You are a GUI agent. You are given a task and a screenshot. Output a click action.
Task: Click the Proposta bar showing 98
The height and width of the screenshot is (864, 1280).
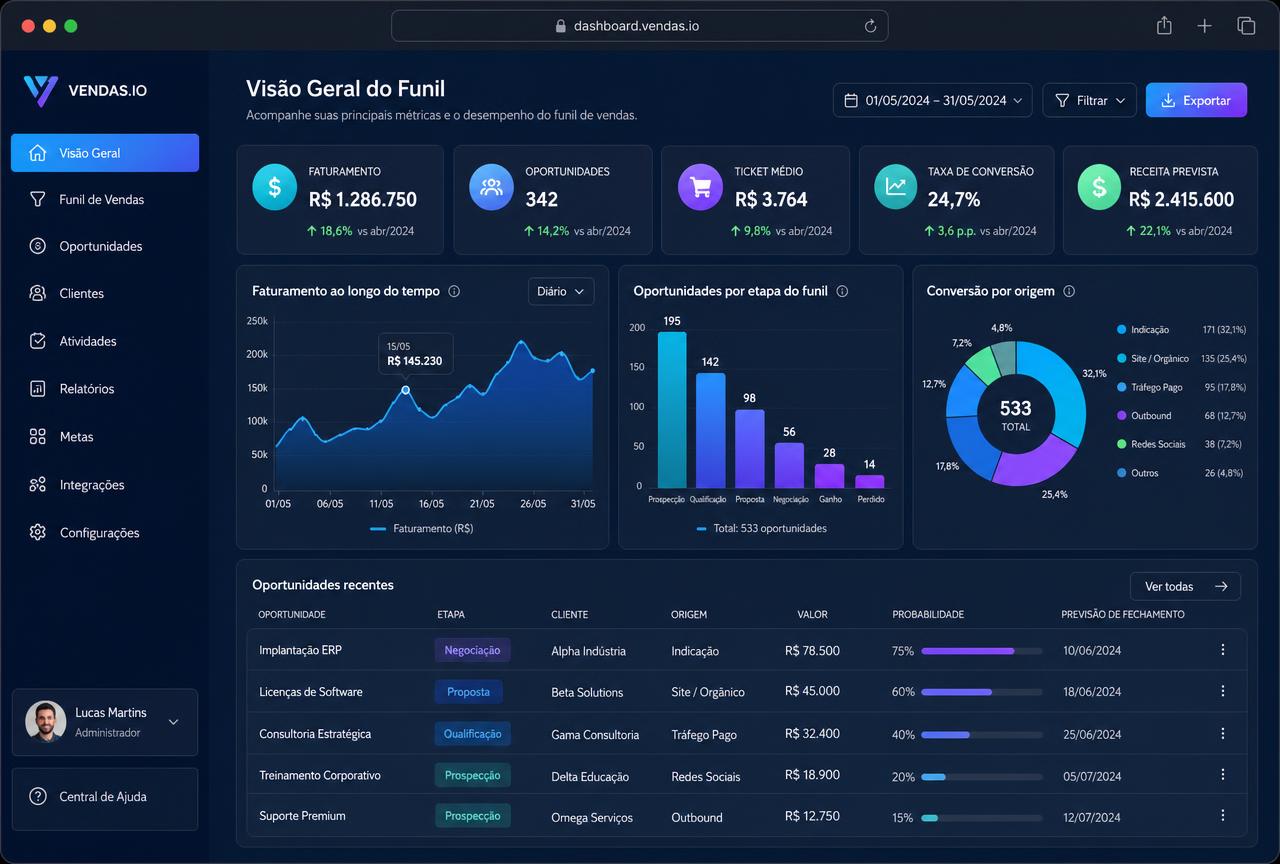pyautogui.click(x=750, y=448)
